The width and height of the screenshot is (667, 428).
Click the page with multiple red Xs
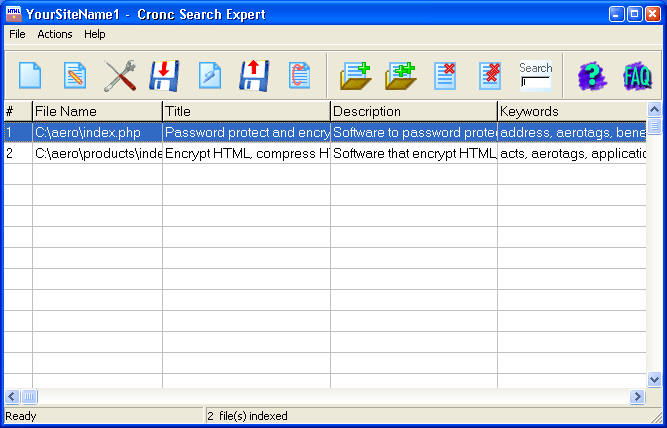pyautogui.click(x=490, y=75)
